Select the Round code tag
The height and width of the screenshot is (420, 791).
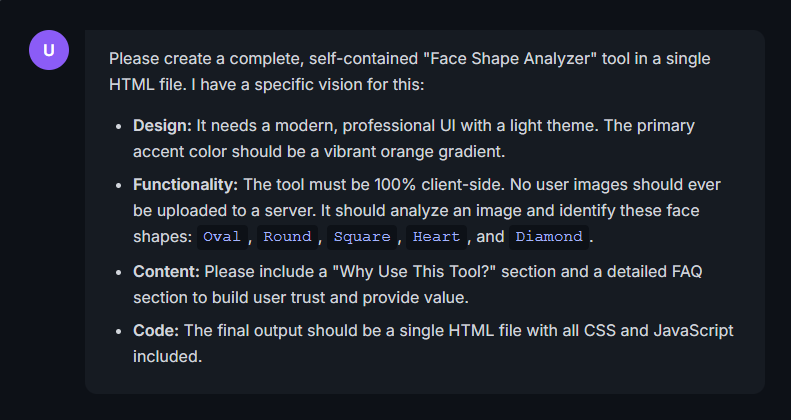pos(287,237)
